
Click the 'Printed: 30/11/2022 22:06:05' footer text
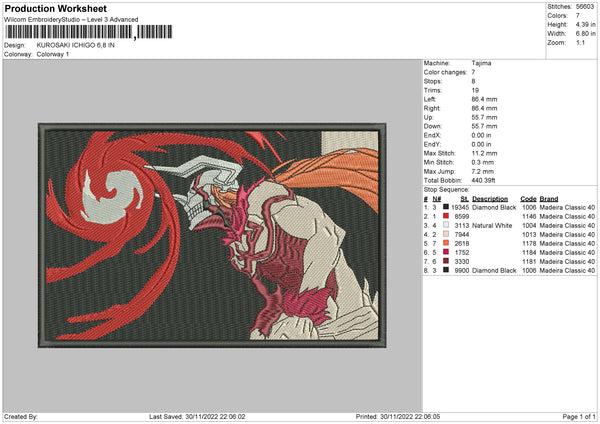click(x=398, y=416)
